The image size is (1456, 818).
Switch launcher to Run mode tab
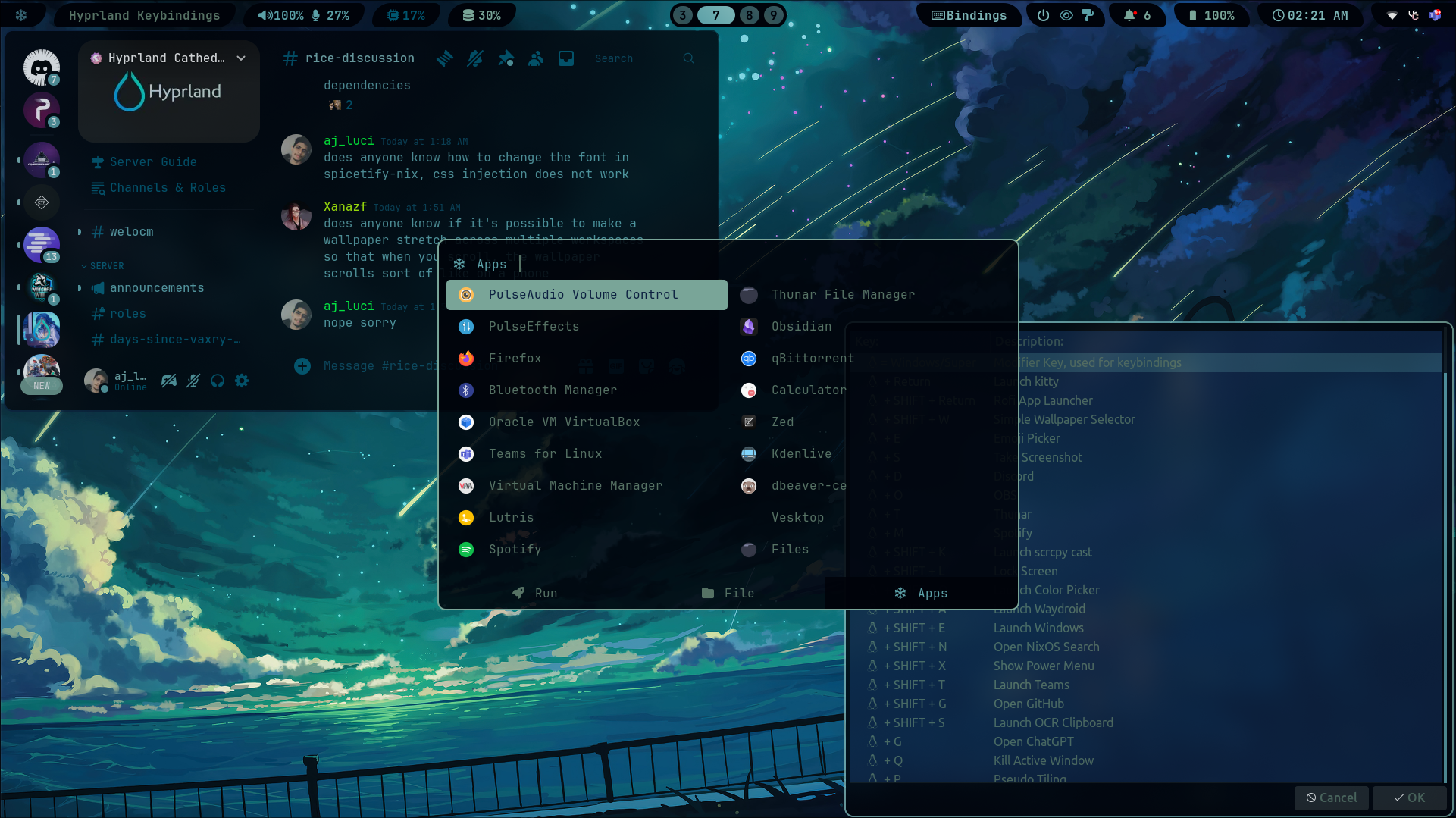tap(535, 593)
